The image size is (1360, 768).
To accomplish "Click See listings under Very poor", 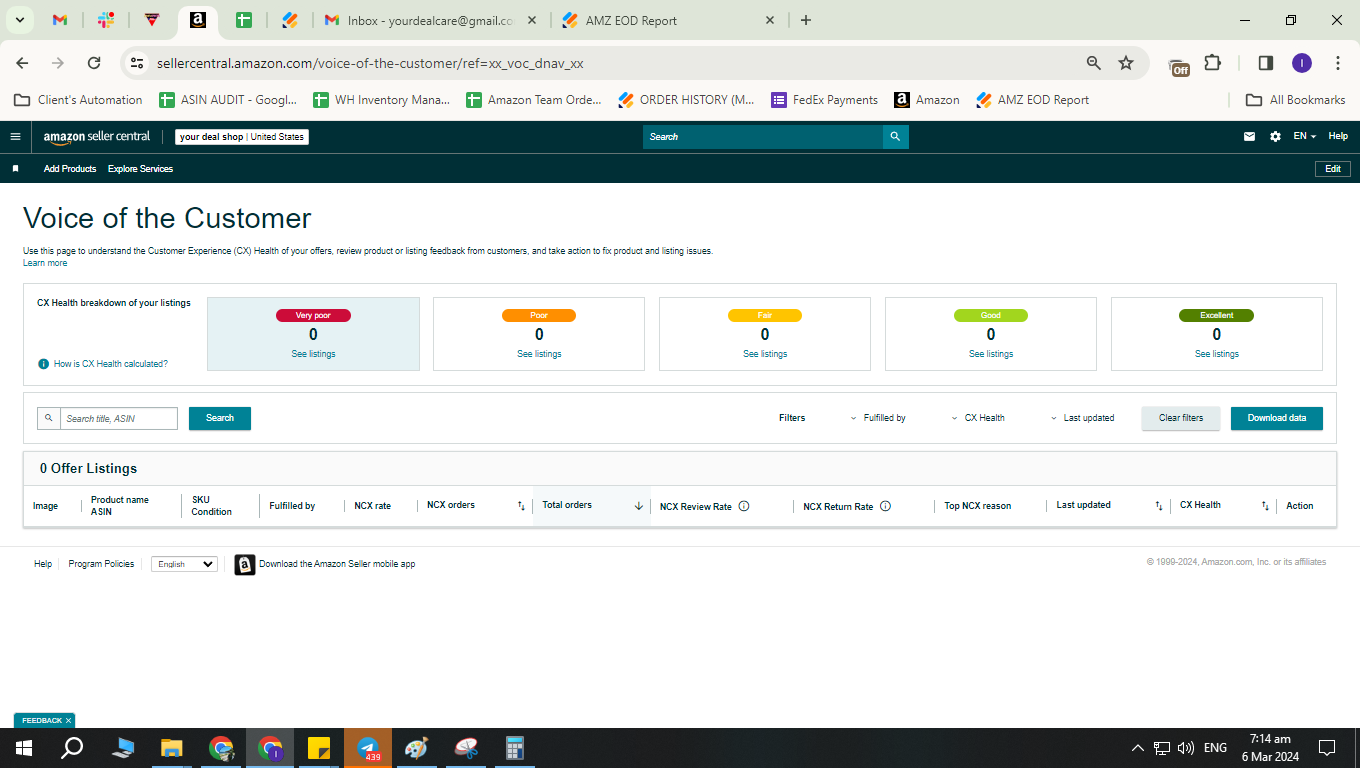I will click(313, 354).
